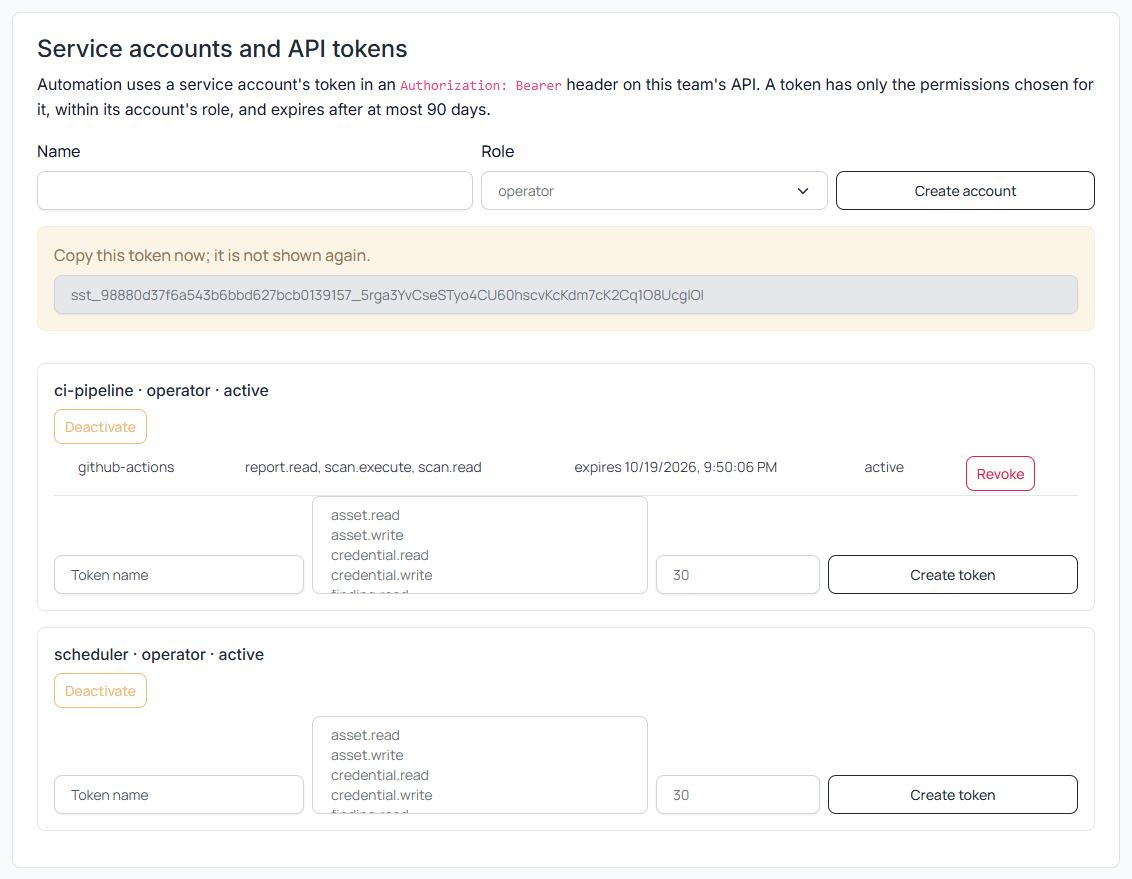Click Token name field under scheduler
This screenshot has width=1132, height=879.
pyautogui.click(x=179, y=795)
